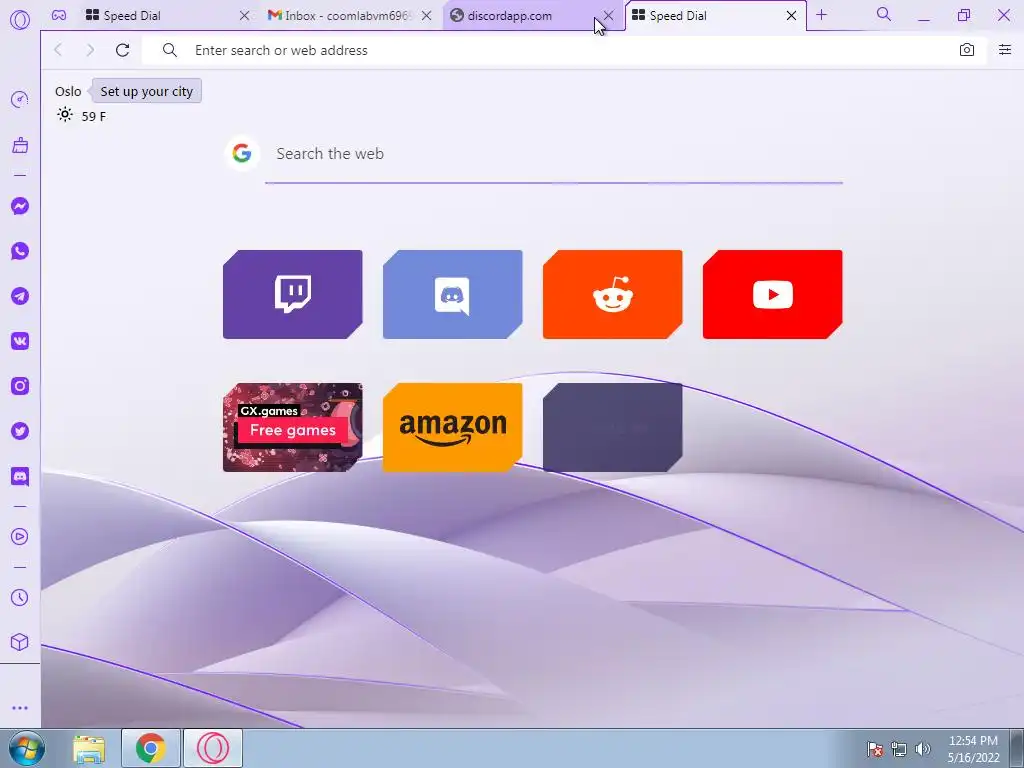Open GX Control speedometer icon in sidebar
This screenshot has height=768, width=1024.
click(x=20, y=99)
